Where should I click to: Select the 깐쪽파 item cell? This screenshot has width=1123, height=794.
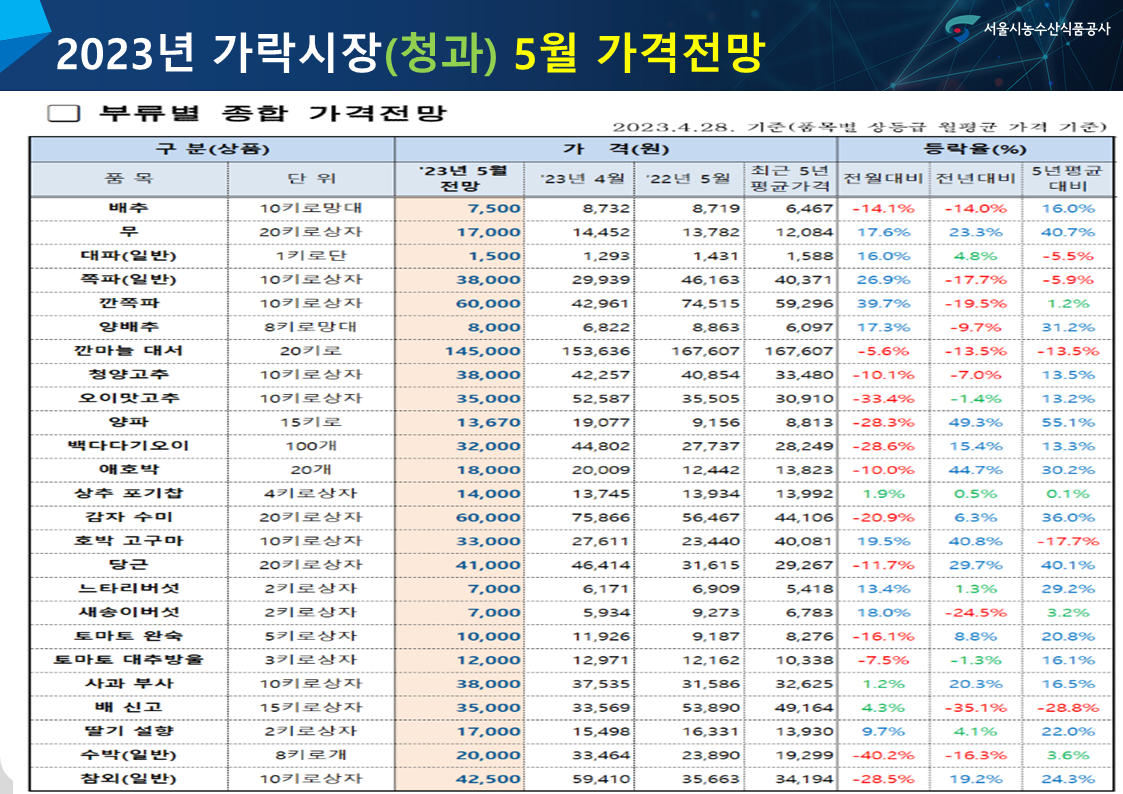[129, 304]
